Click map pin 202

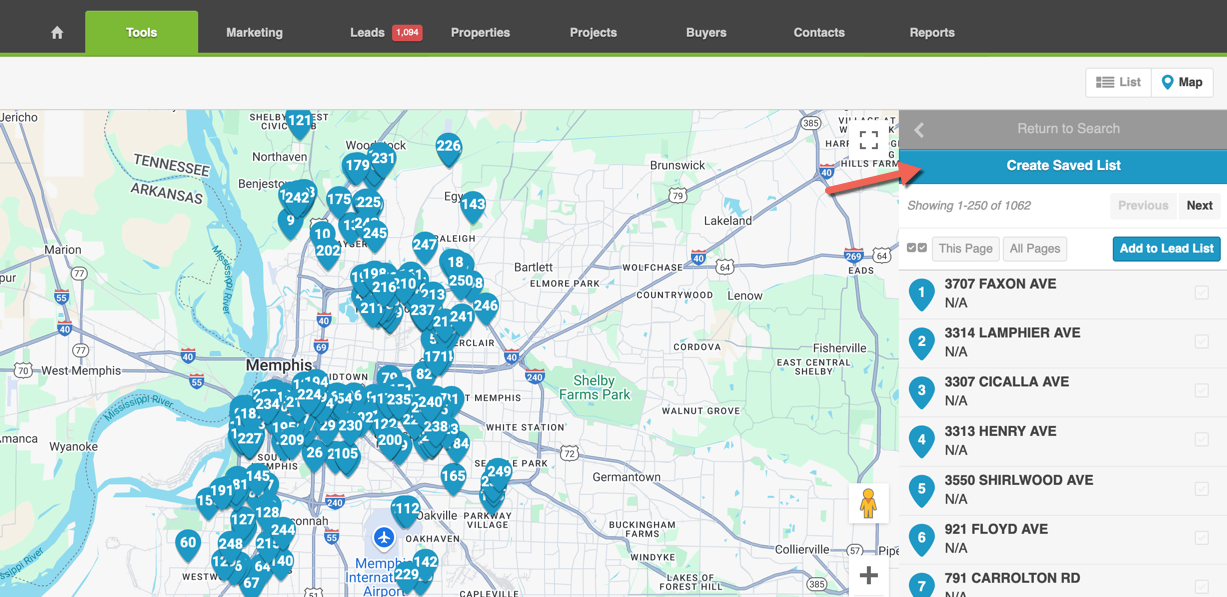(x=328, y=252)
